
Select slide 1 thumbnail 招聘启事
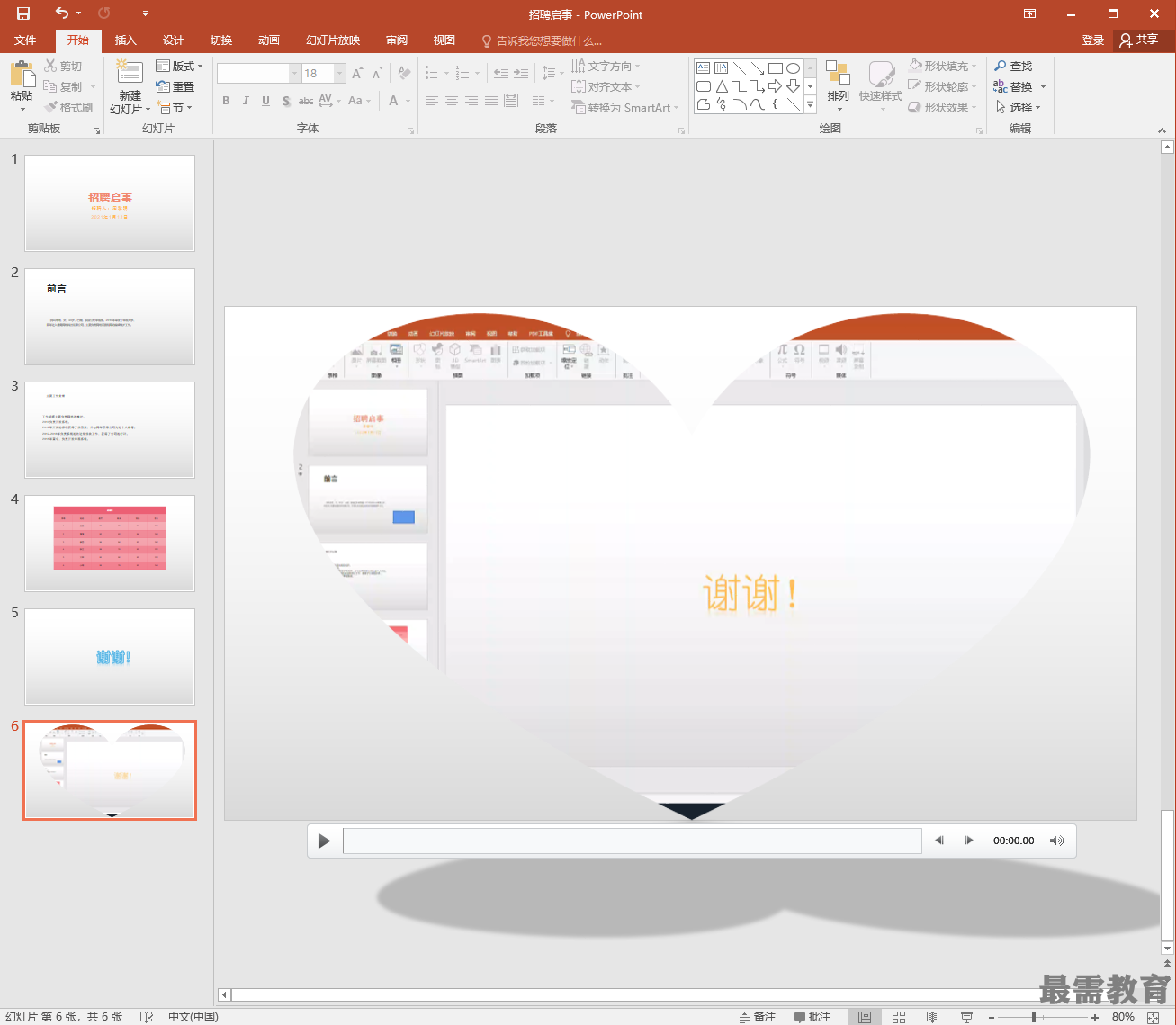110,202
